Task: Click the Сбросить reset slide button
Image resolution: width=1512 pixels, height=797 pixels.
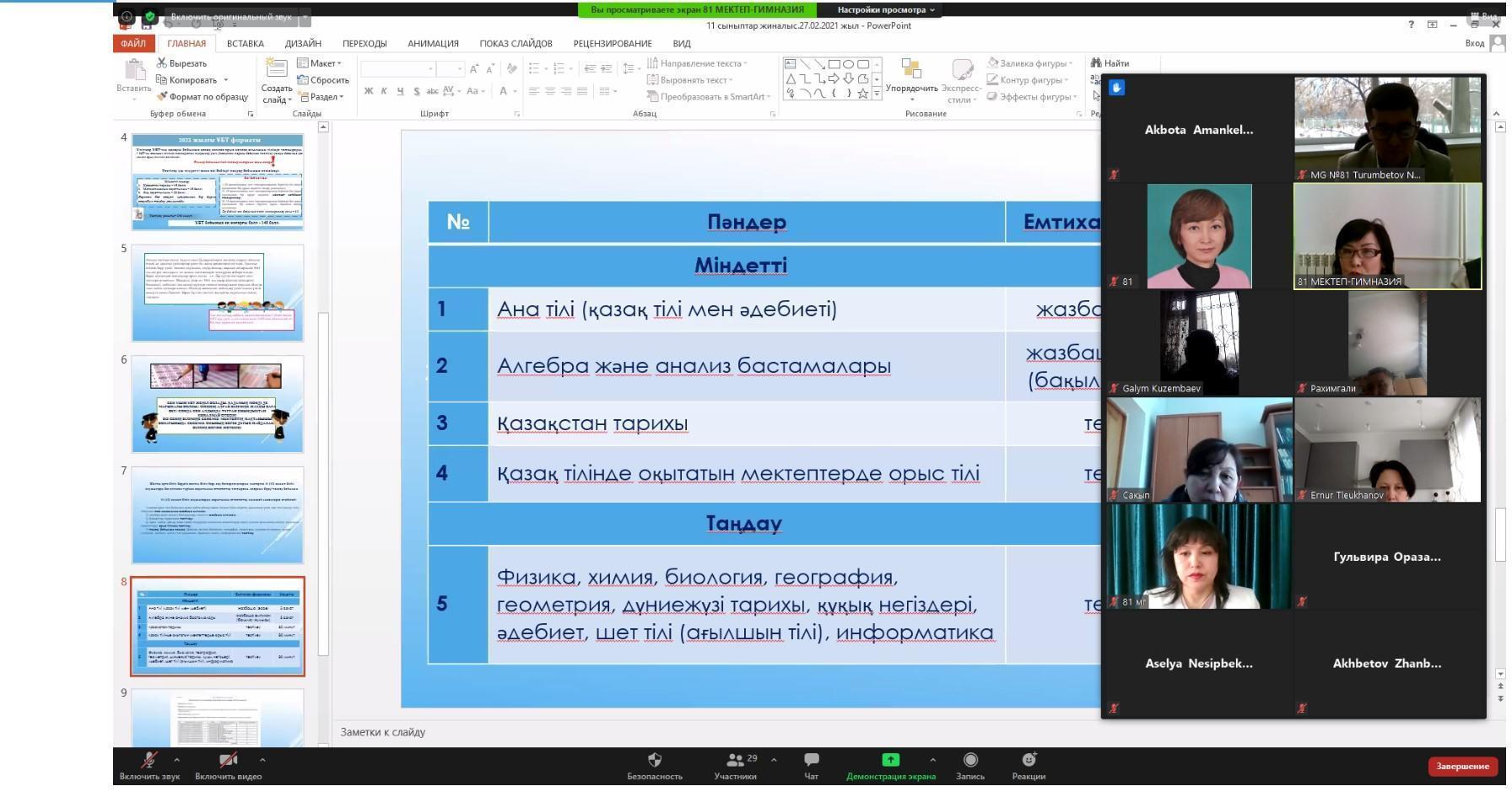Action: click(324, 80)
